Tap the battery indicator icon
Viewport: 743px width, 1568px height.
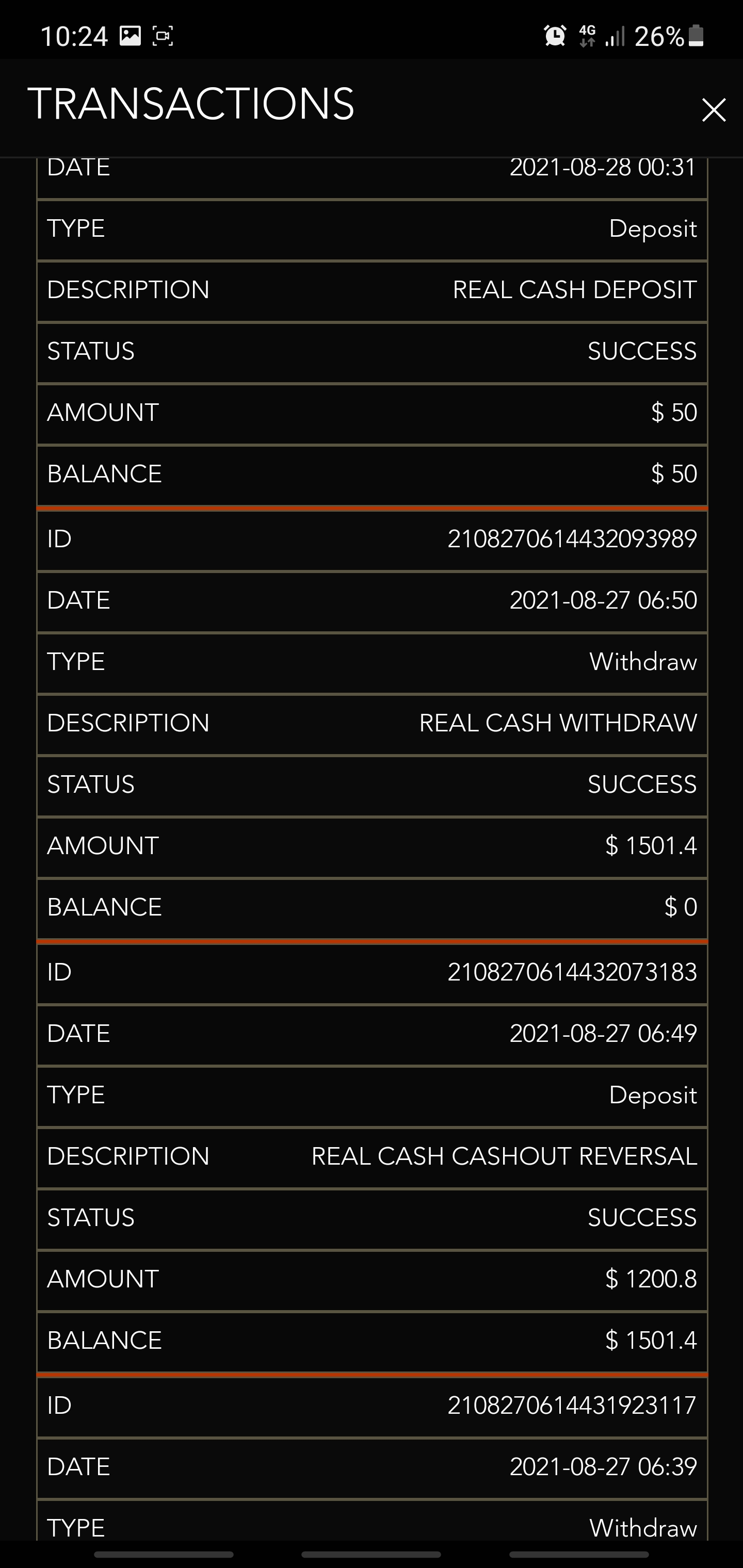pos(696,36)
